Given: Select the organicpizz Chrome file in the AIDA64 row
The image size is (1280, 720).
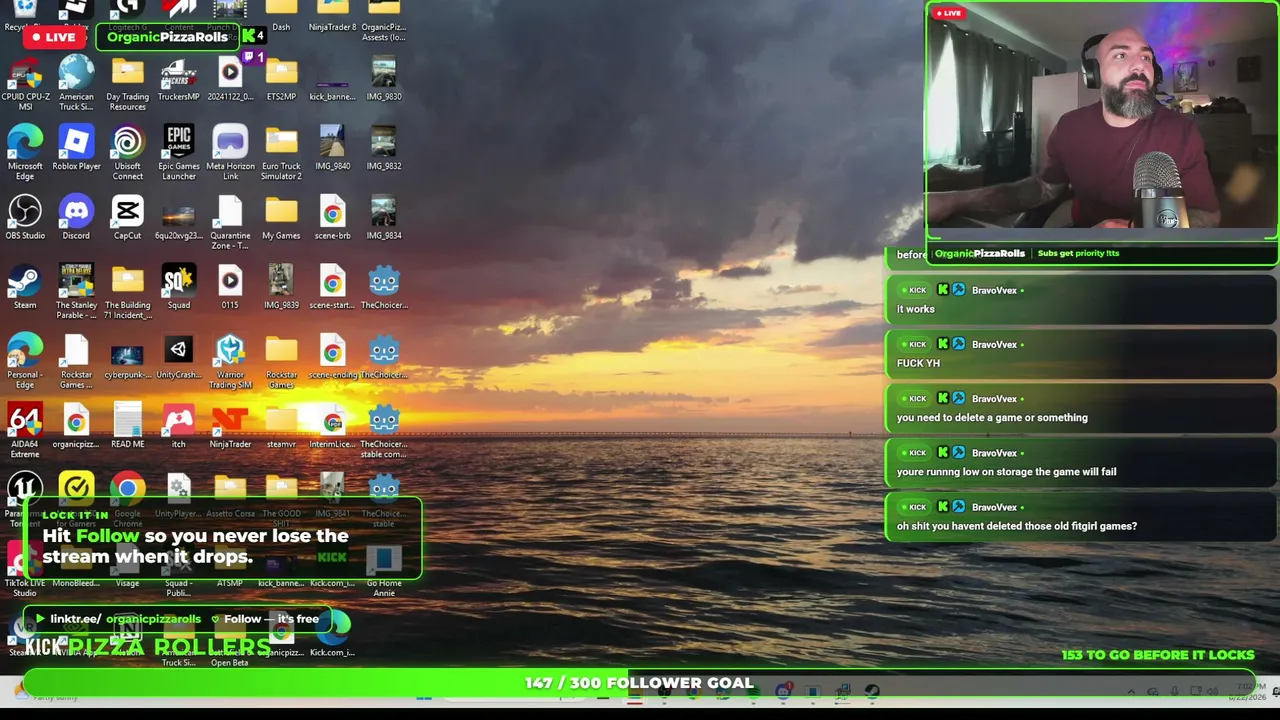Looking at the screenshot, I should coord(76,426).
